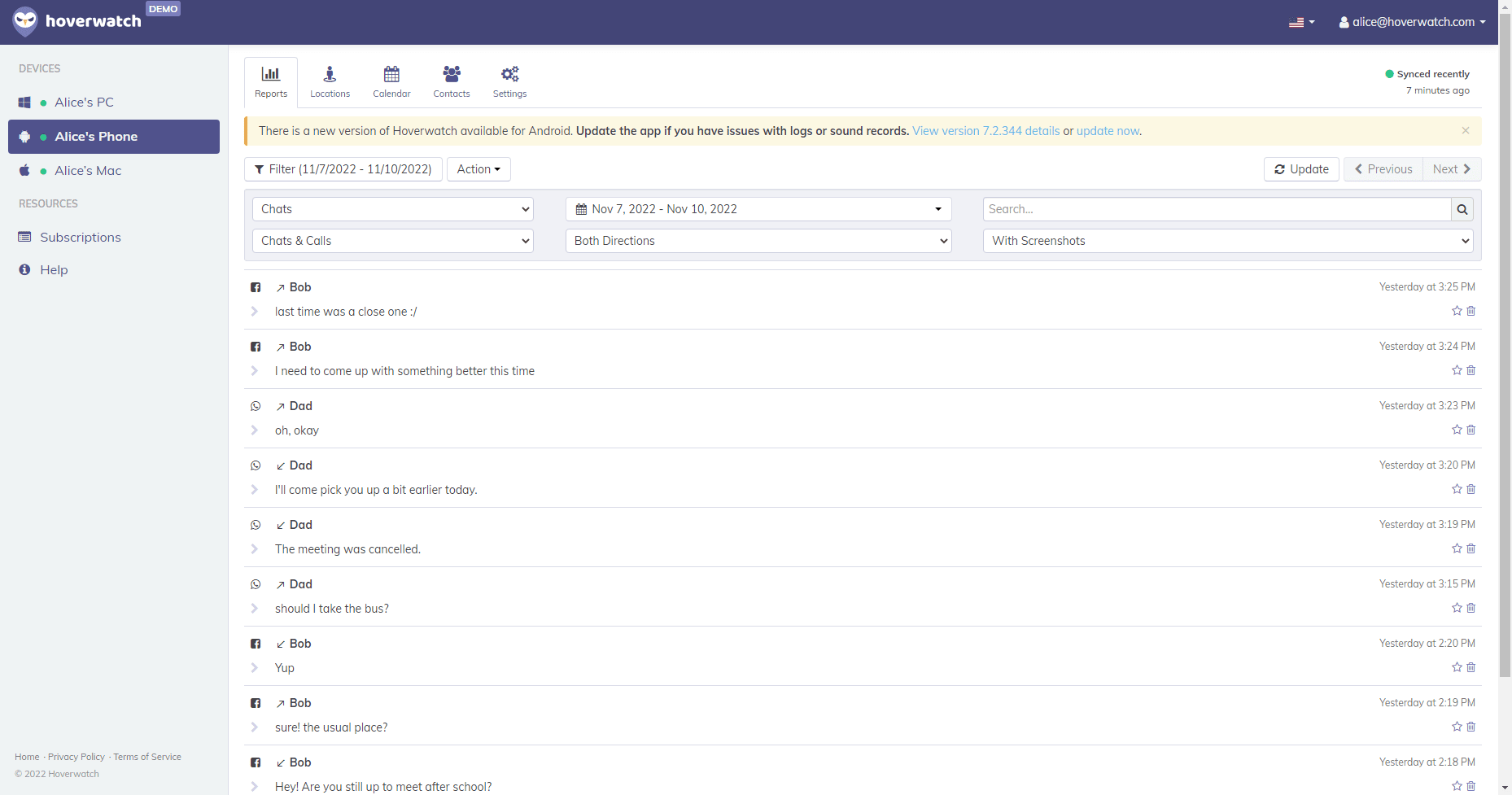The width and height of the screenshot is (1512, 795).
Task: Click the search magnifier button
Action: coord(1462,209)
